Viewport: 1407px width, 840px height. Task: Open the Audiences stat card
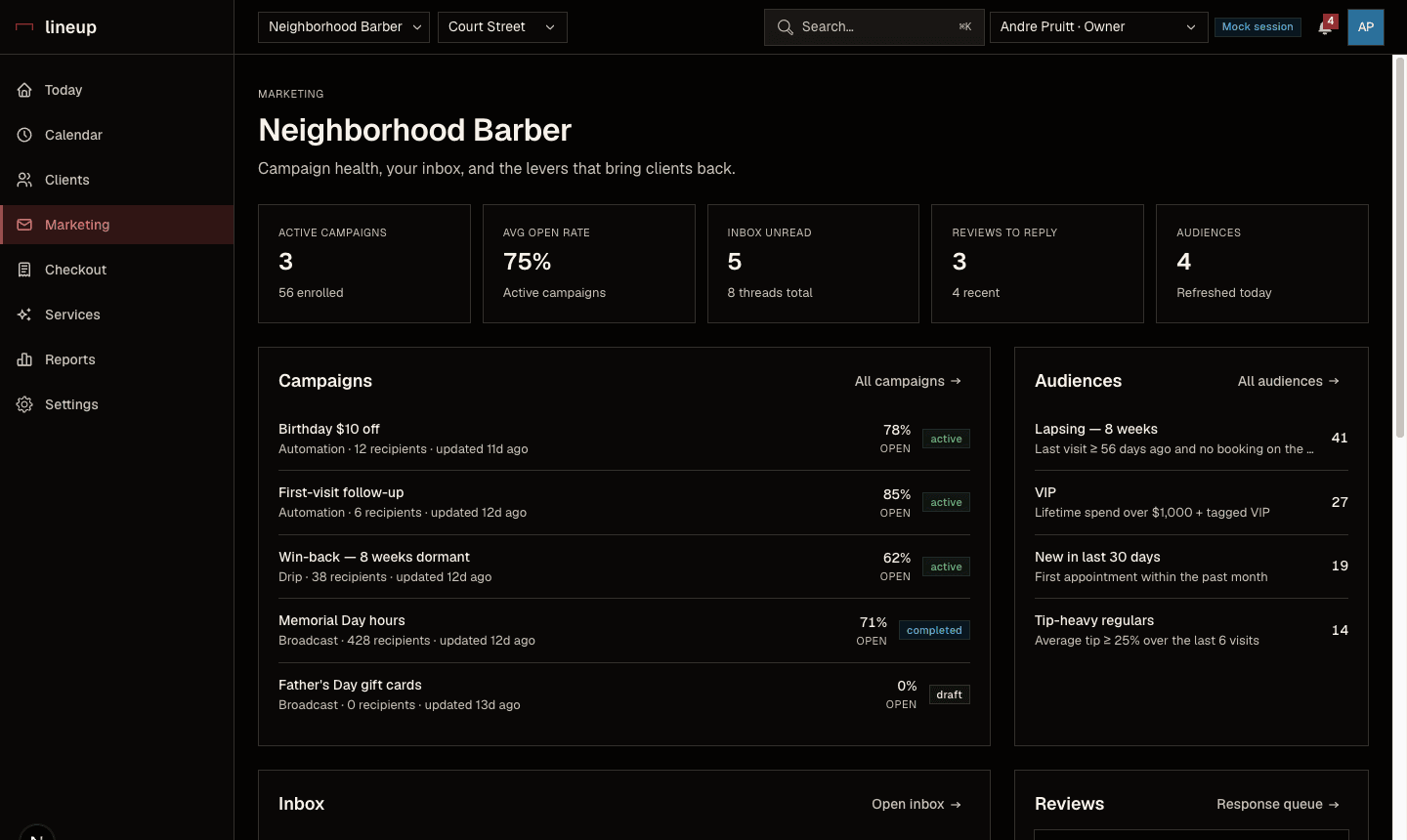1262,264
